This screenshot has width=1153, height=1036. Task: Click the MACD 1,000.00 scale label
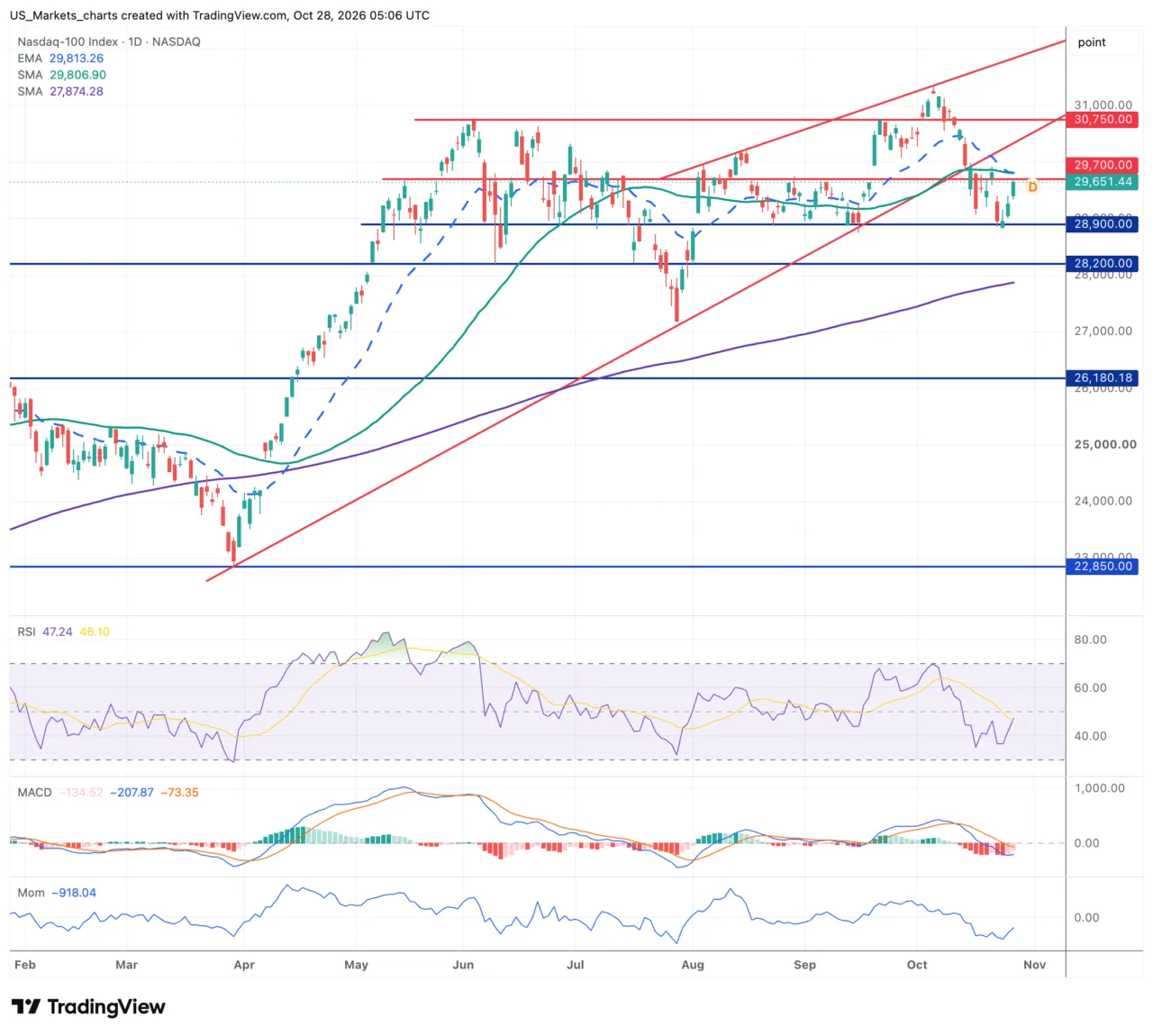[1099, 787]
